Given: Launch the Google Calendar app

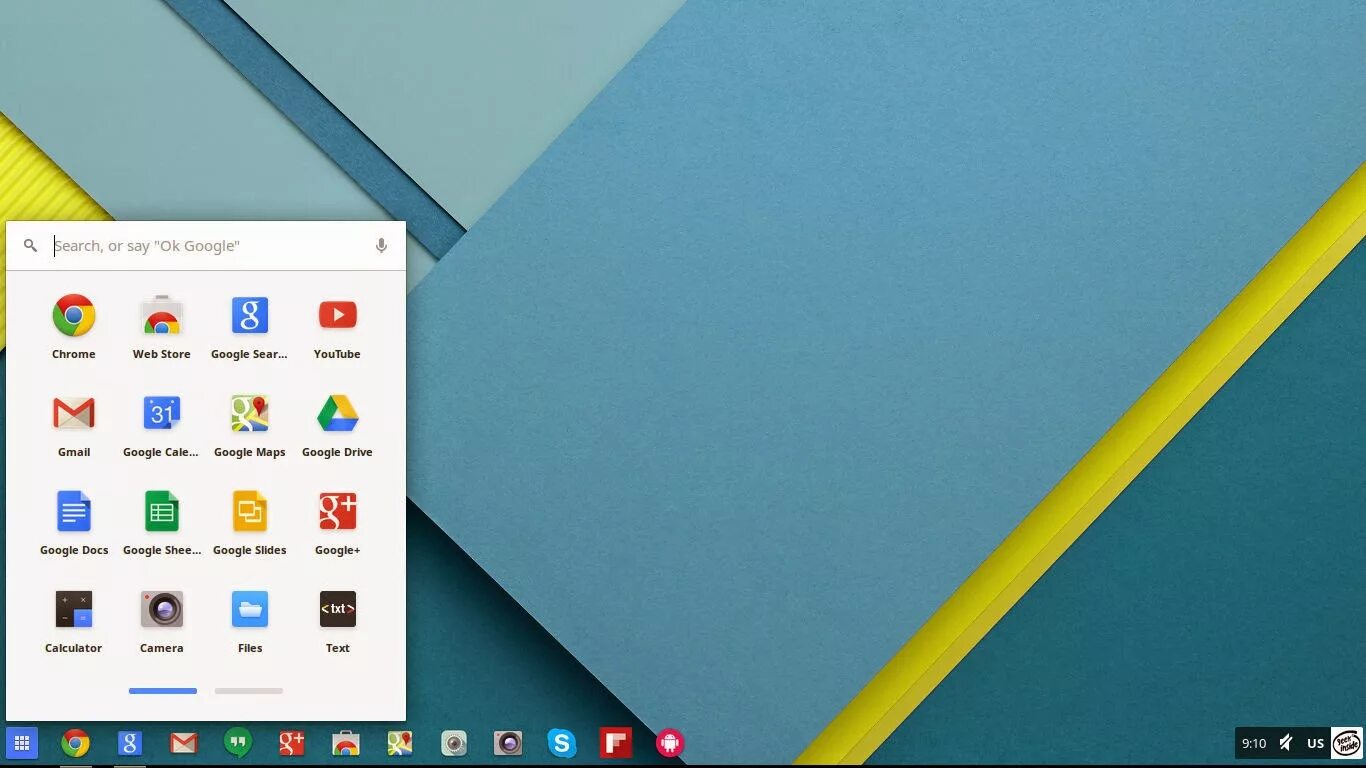Looking at the screenshot, I should tap(162, 413).
